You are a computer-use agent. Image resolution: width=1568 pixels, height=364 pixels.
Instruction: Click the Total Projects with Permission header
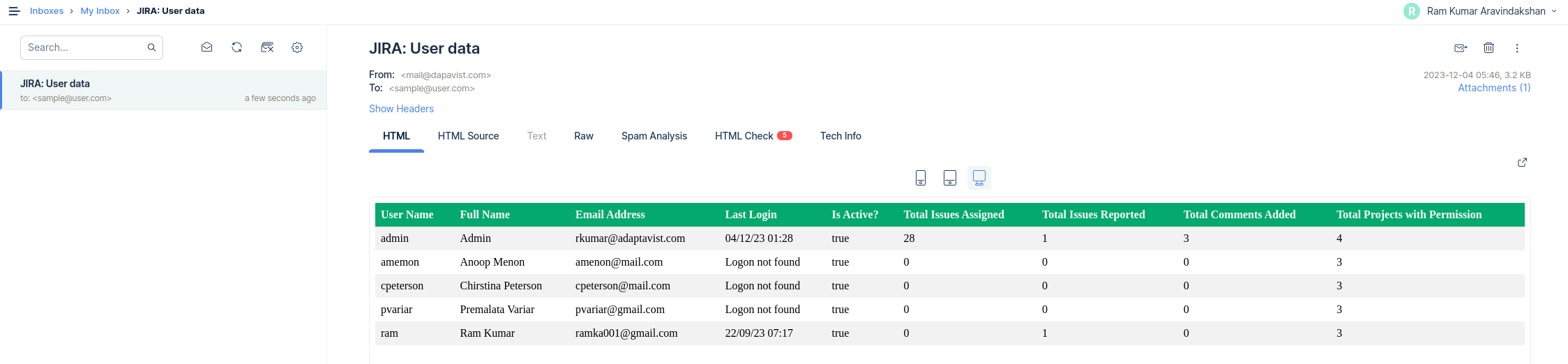(1409, 215)
